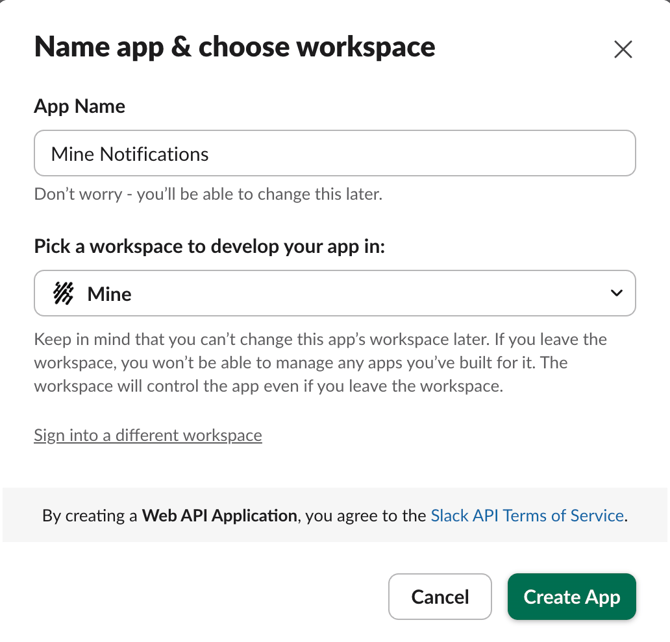Screen dimensions: 670x642
Task: Click the Mine workspace logo icon
Action: [x=63, y=293]
